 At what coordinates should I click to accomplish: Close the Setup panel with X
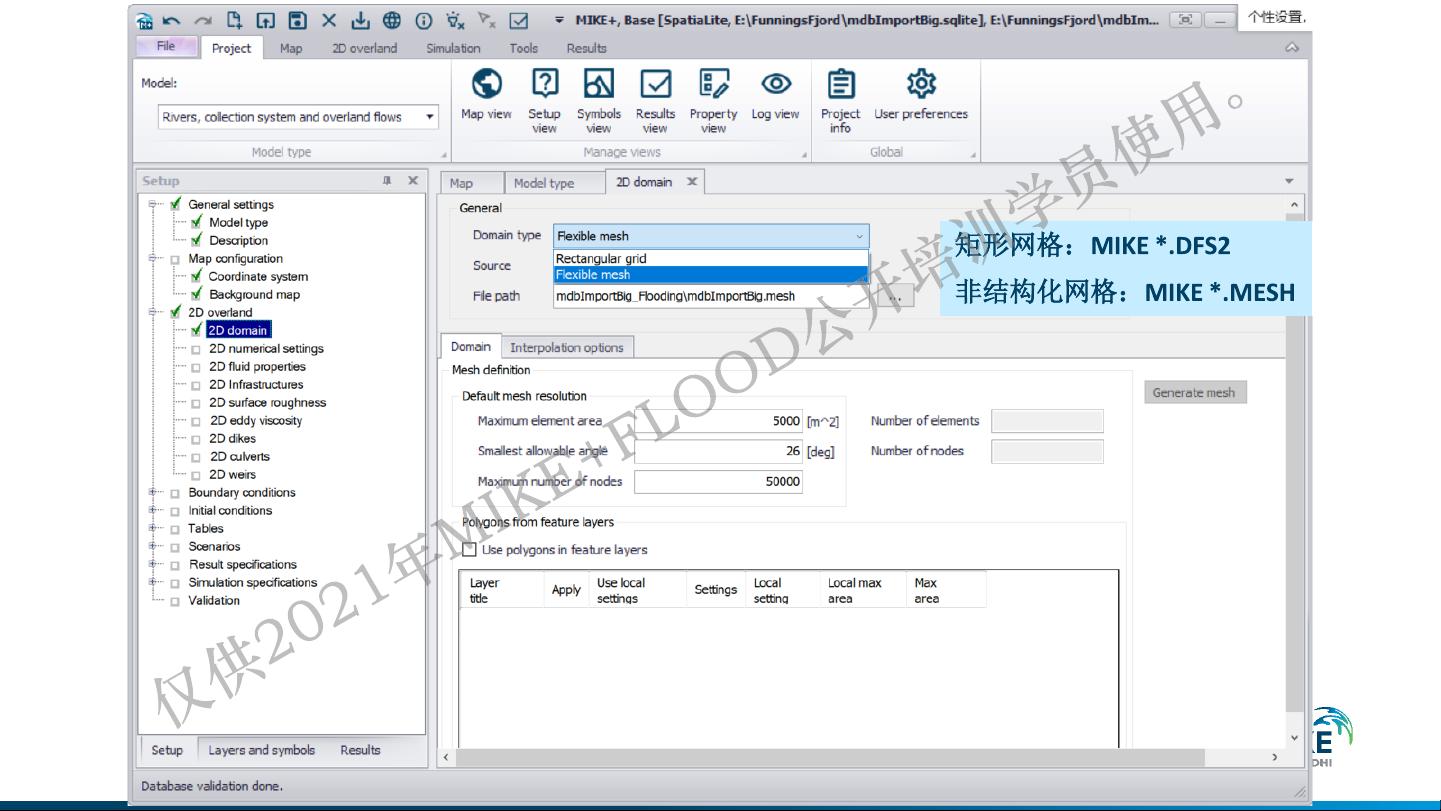(412, 181)
